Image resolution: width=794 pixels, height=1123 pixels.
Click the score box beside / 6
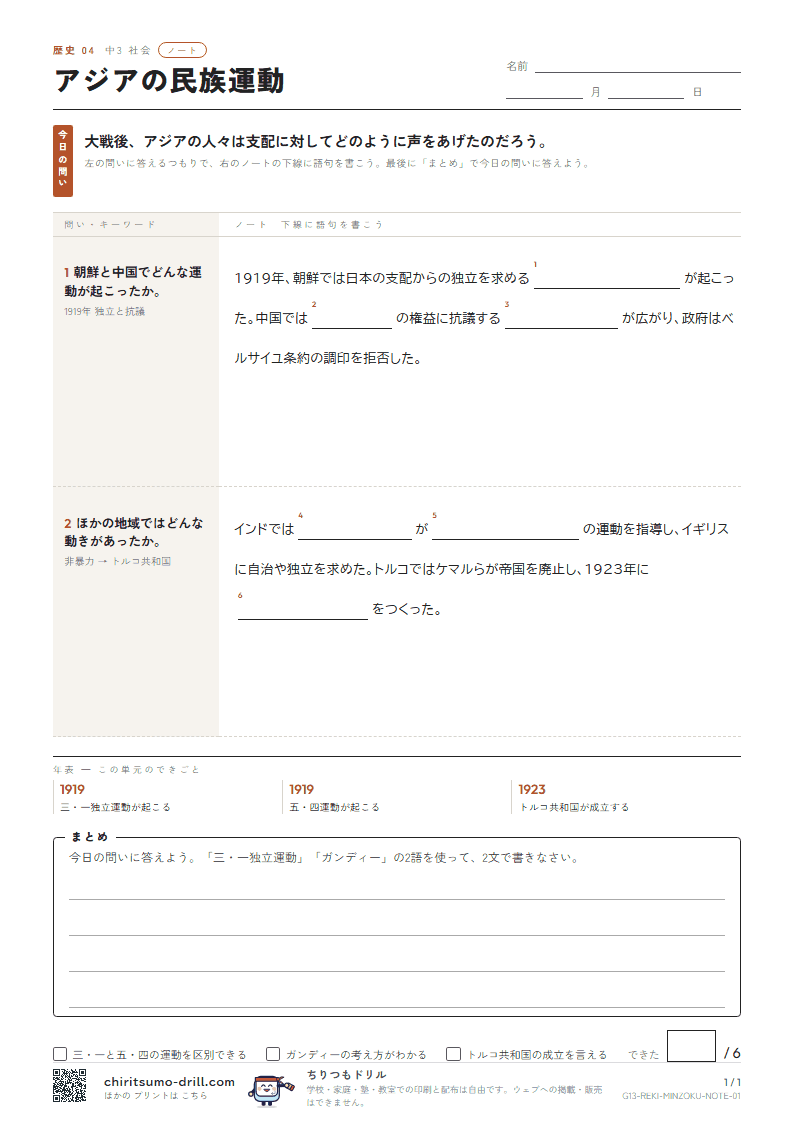pos(691,1046)
